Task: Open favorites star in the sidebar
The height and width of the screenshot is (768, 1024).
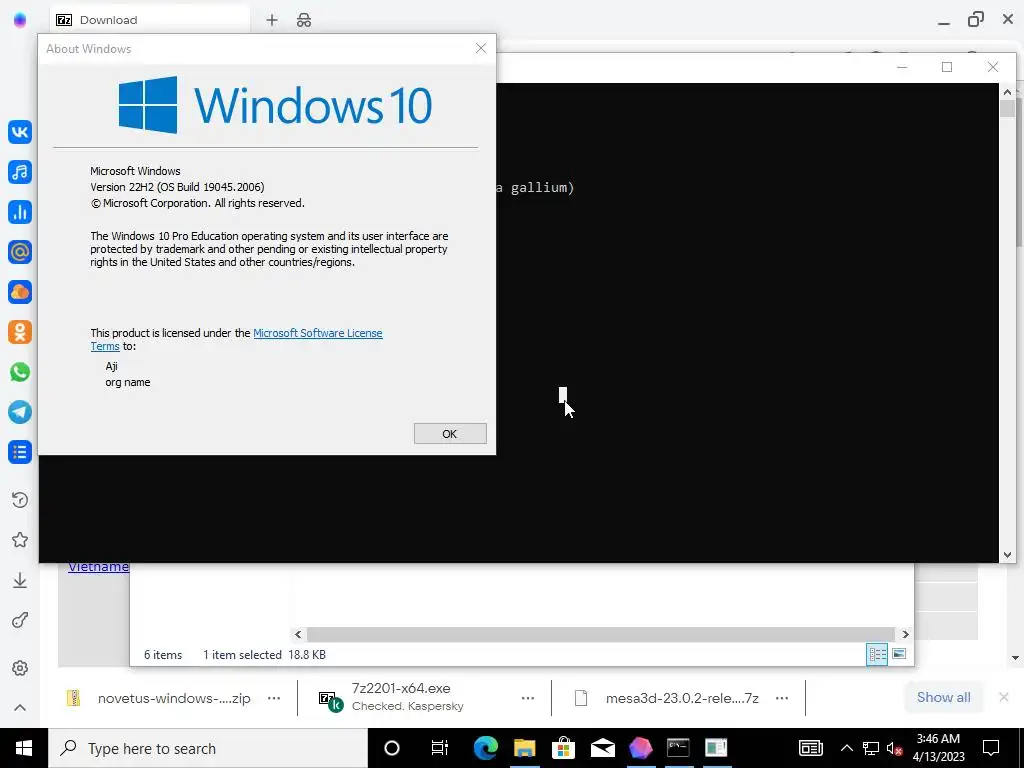Action: tap(20, 540)
